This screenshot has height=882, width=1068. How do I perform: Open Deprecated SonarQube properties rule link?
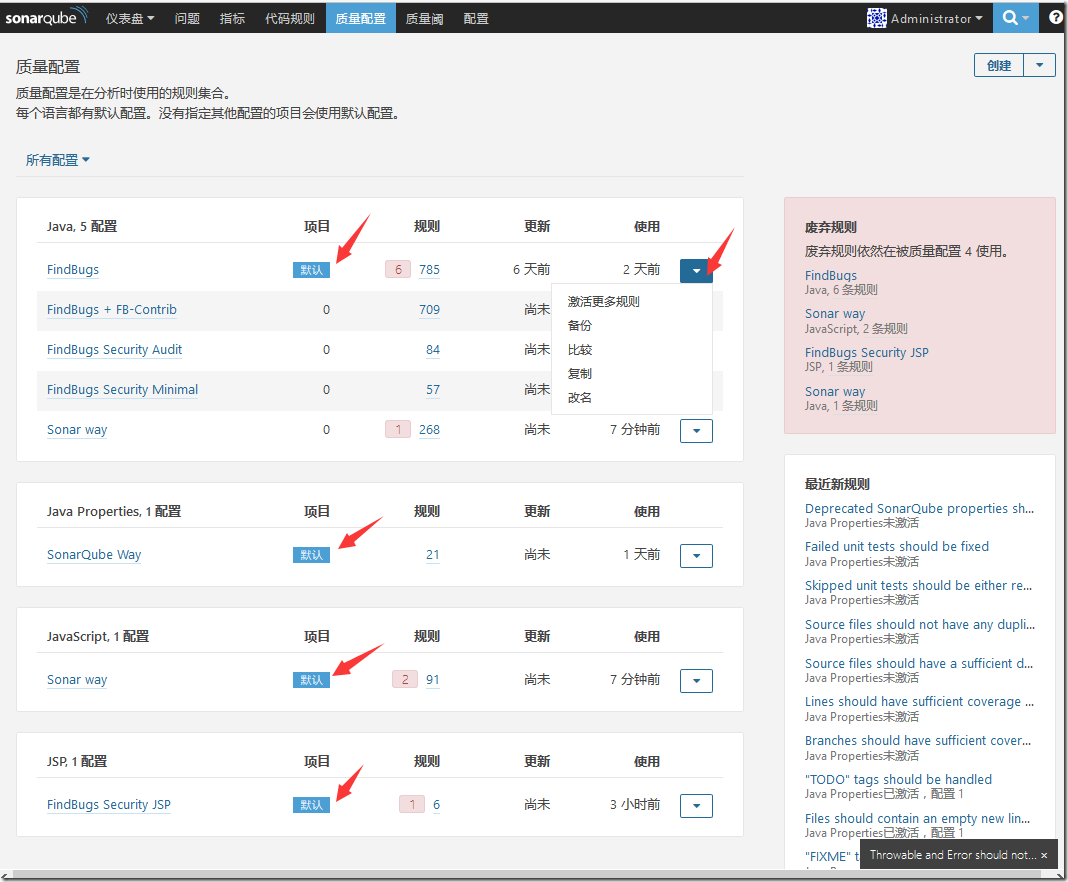click(x=920, y=509)
